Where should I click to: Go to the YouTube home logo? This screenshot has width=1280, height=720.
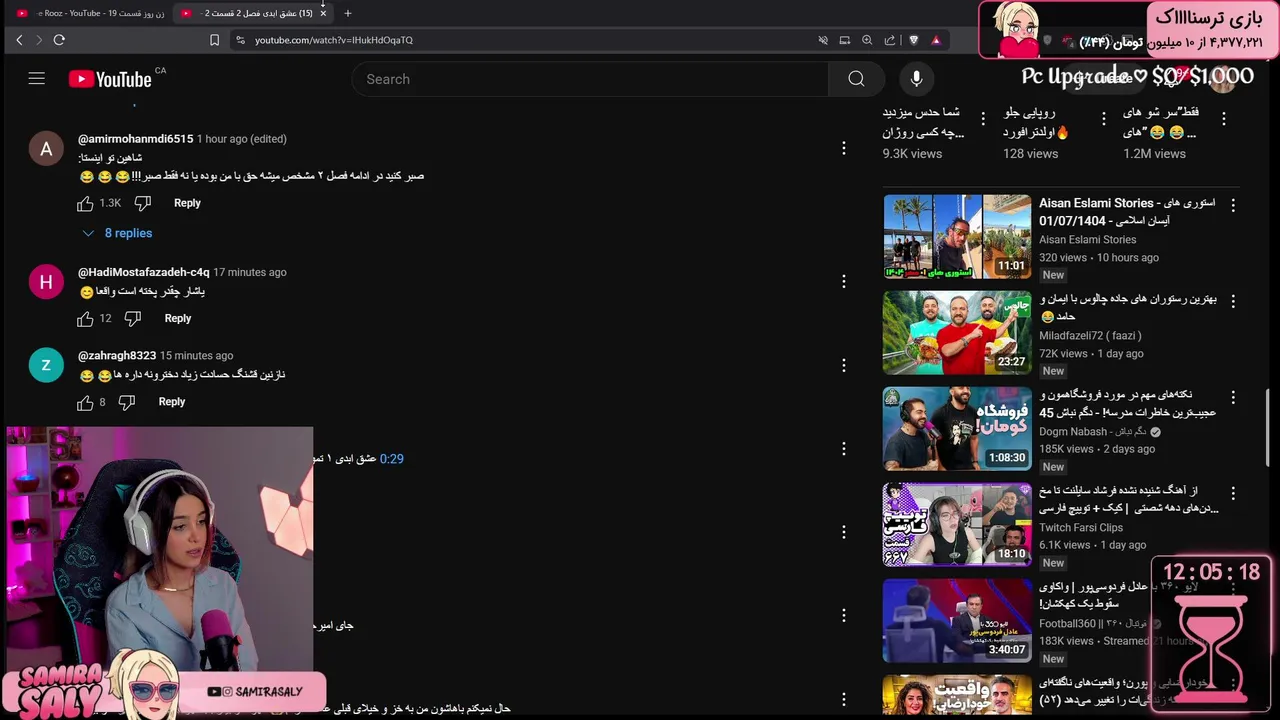110,79
